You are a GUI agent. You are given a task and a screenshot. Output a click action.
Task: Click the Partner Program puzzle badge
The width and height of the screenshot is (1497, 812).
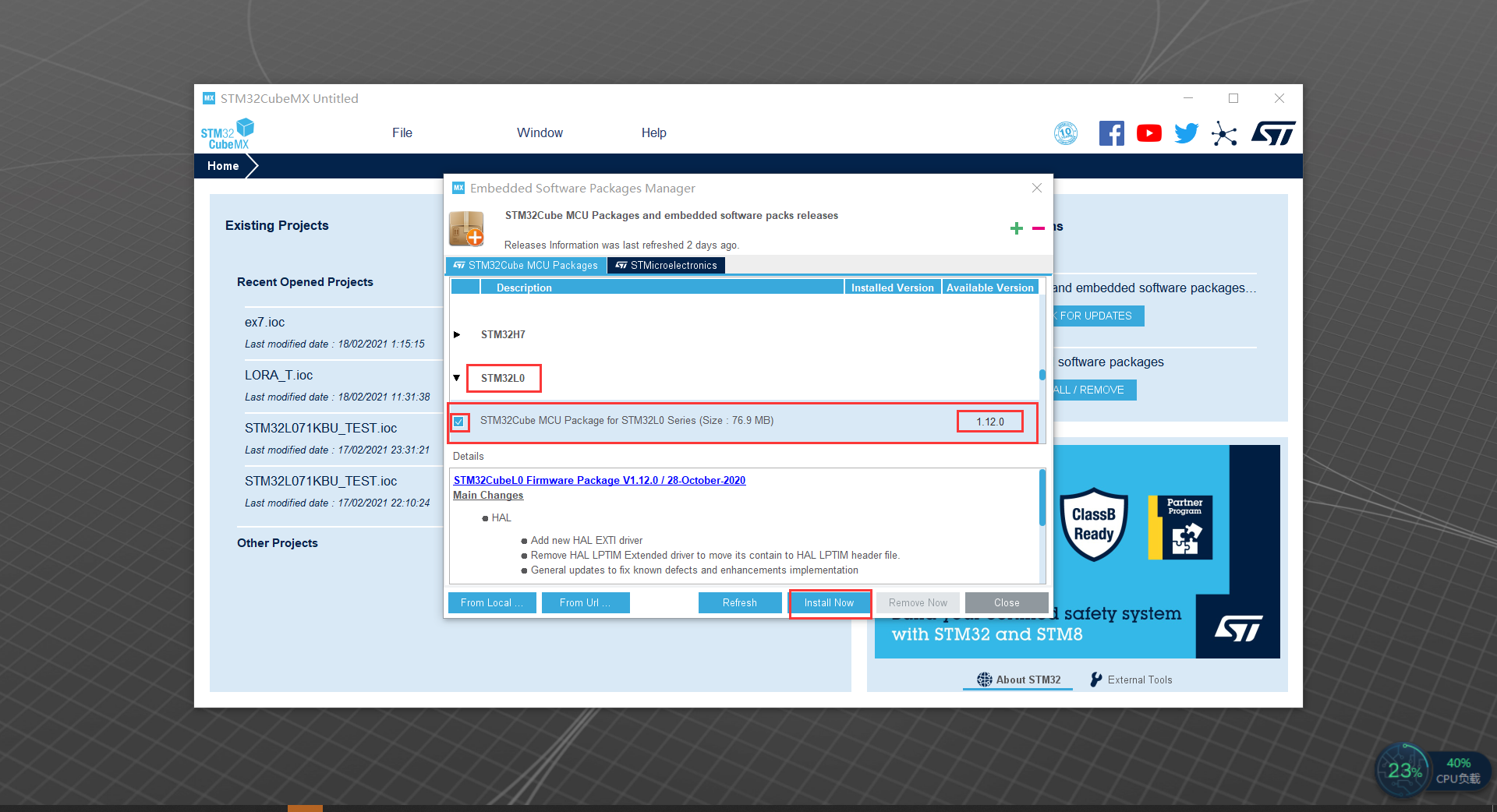click(x=1180, y=528)
